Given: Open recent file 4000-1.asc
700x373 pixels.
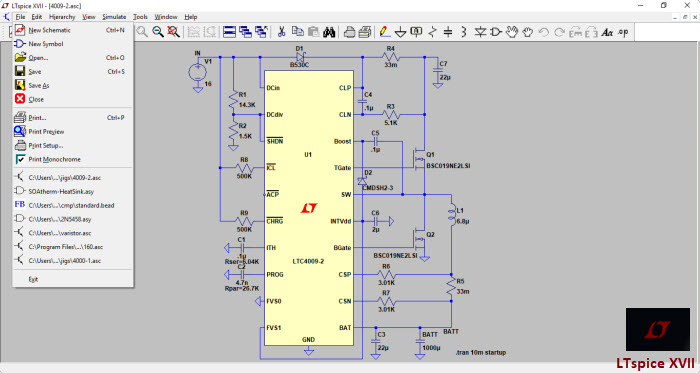Looking at the screenshot, I should click(73, 261).
